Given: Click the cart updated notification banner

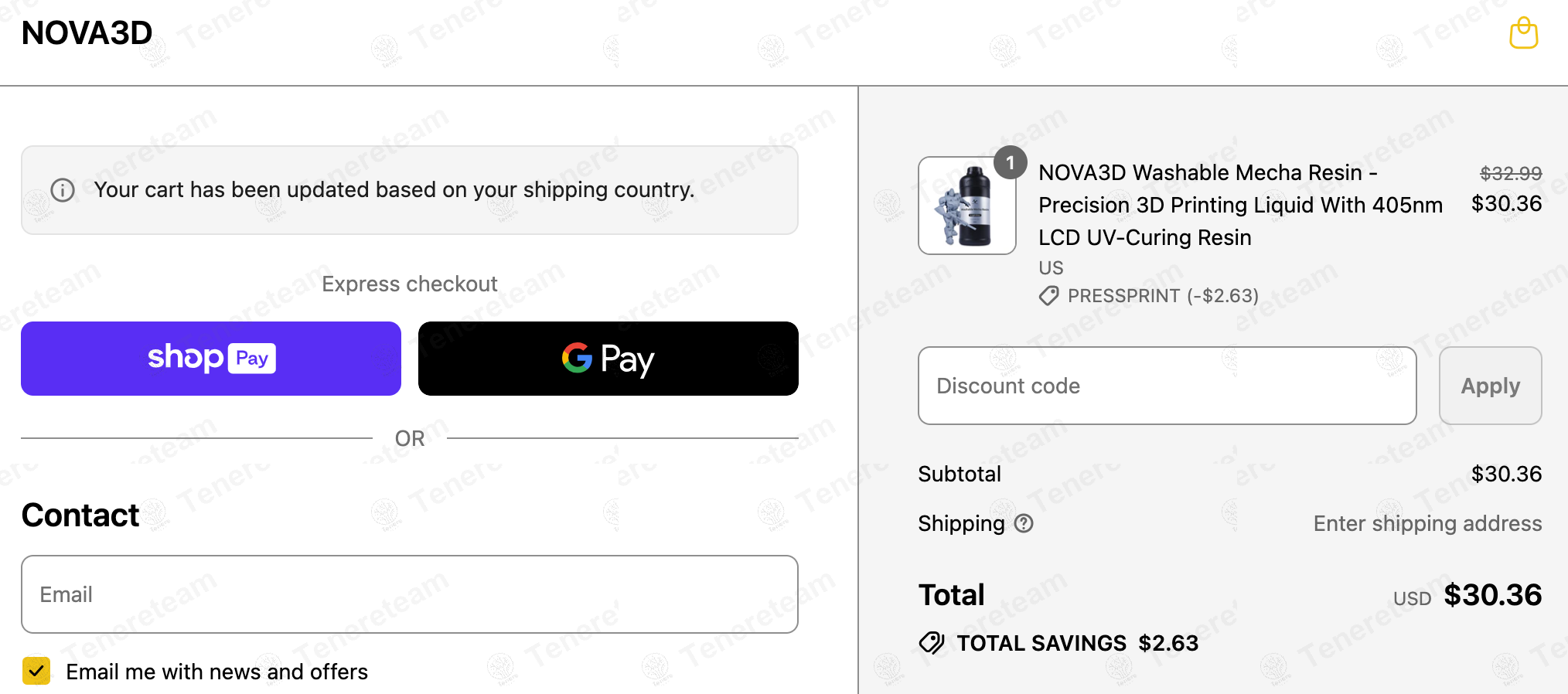Looking at the screenshot, I should [410, 190].
